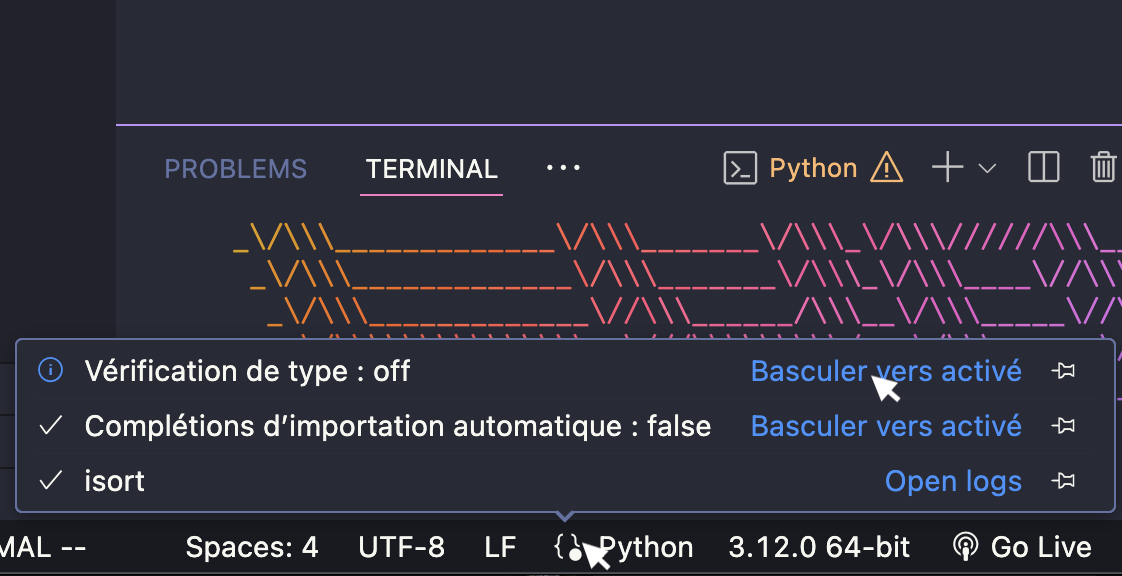Pin the type checking status item
Screen dimensions: 1122x576
coord(1063,370)
